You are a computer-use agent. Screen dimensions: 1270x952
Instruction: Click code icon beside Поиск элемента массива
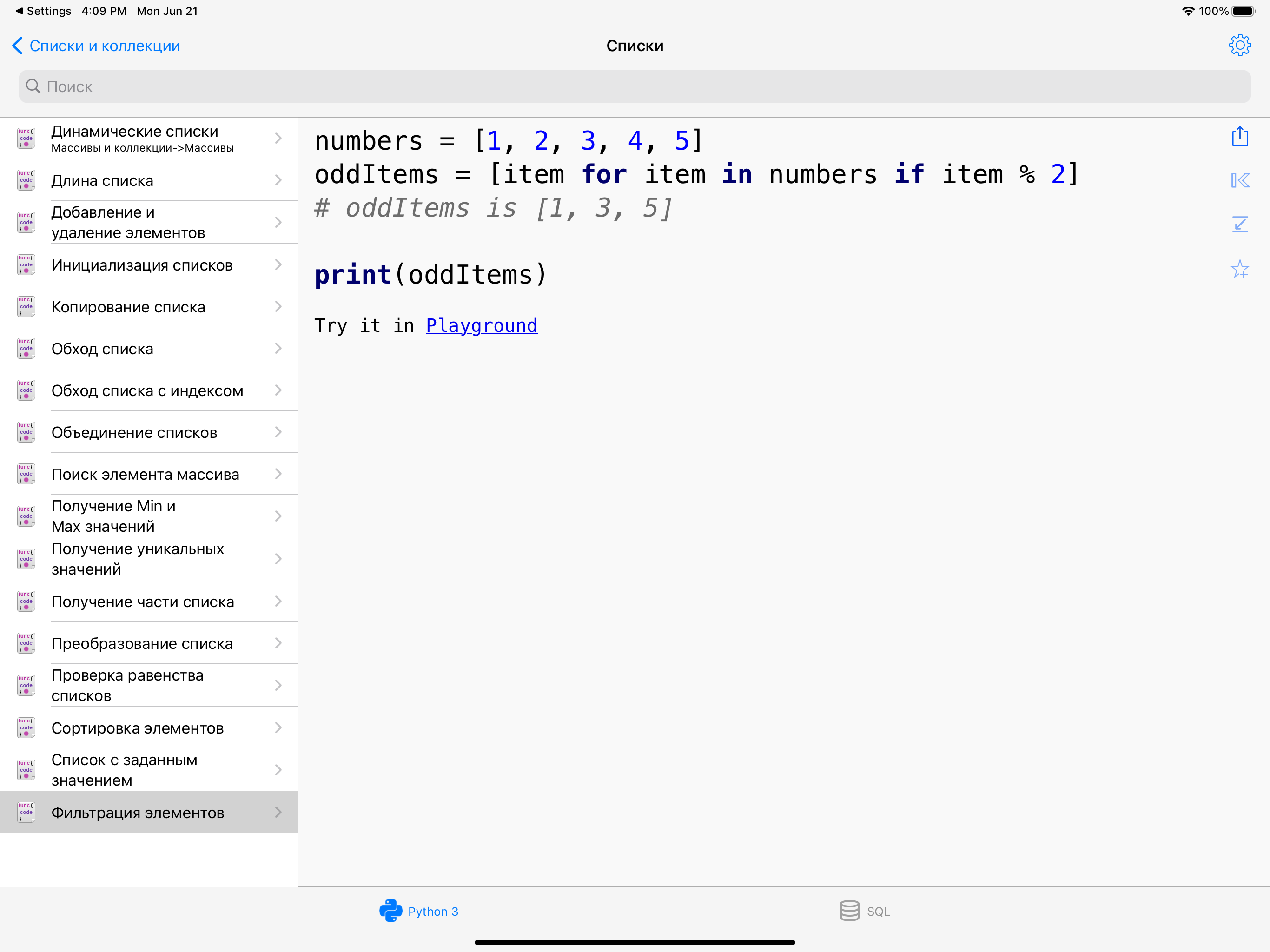coord(26,474)
